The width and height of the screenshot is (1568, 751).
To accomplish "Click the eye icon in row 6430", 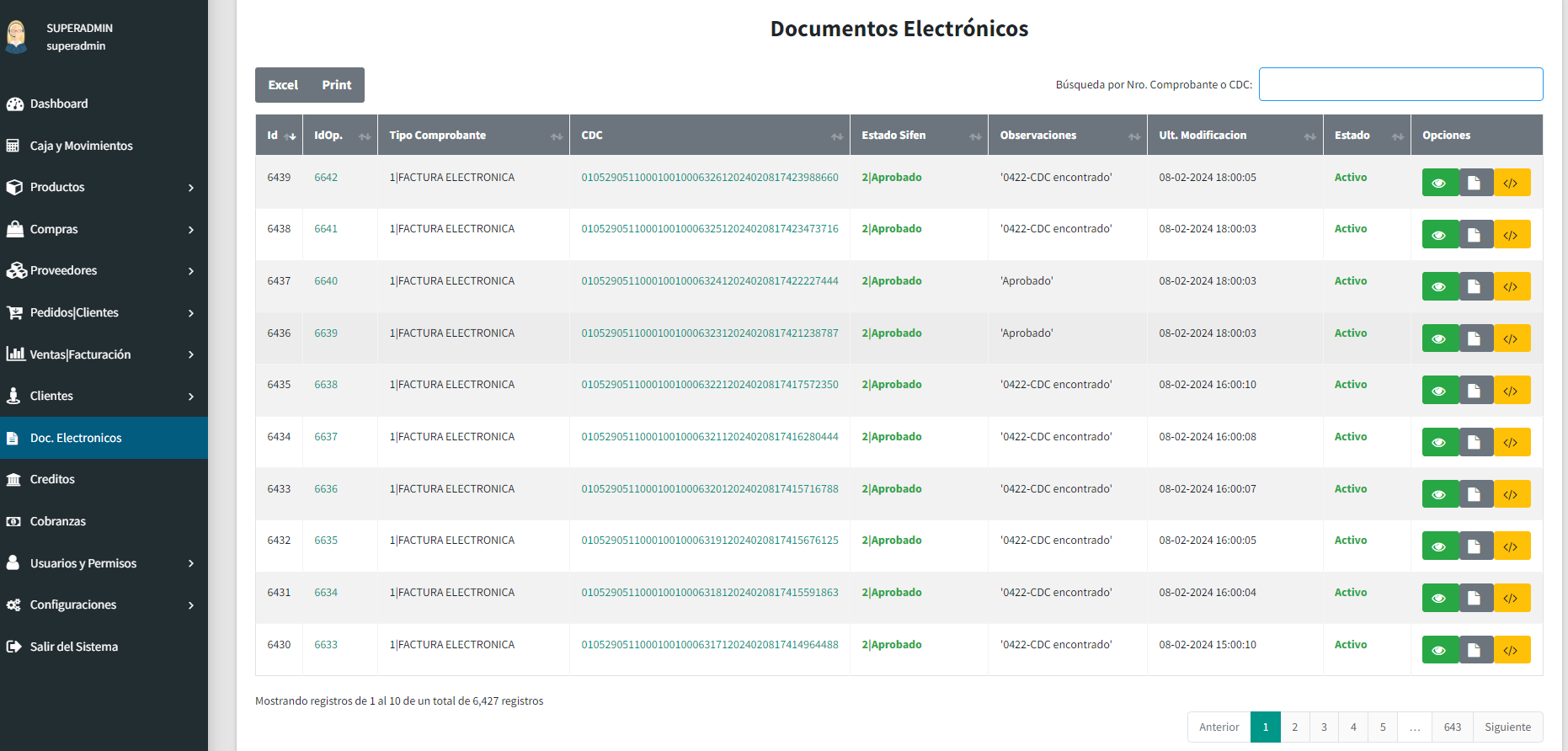I will pos(1439,650).
